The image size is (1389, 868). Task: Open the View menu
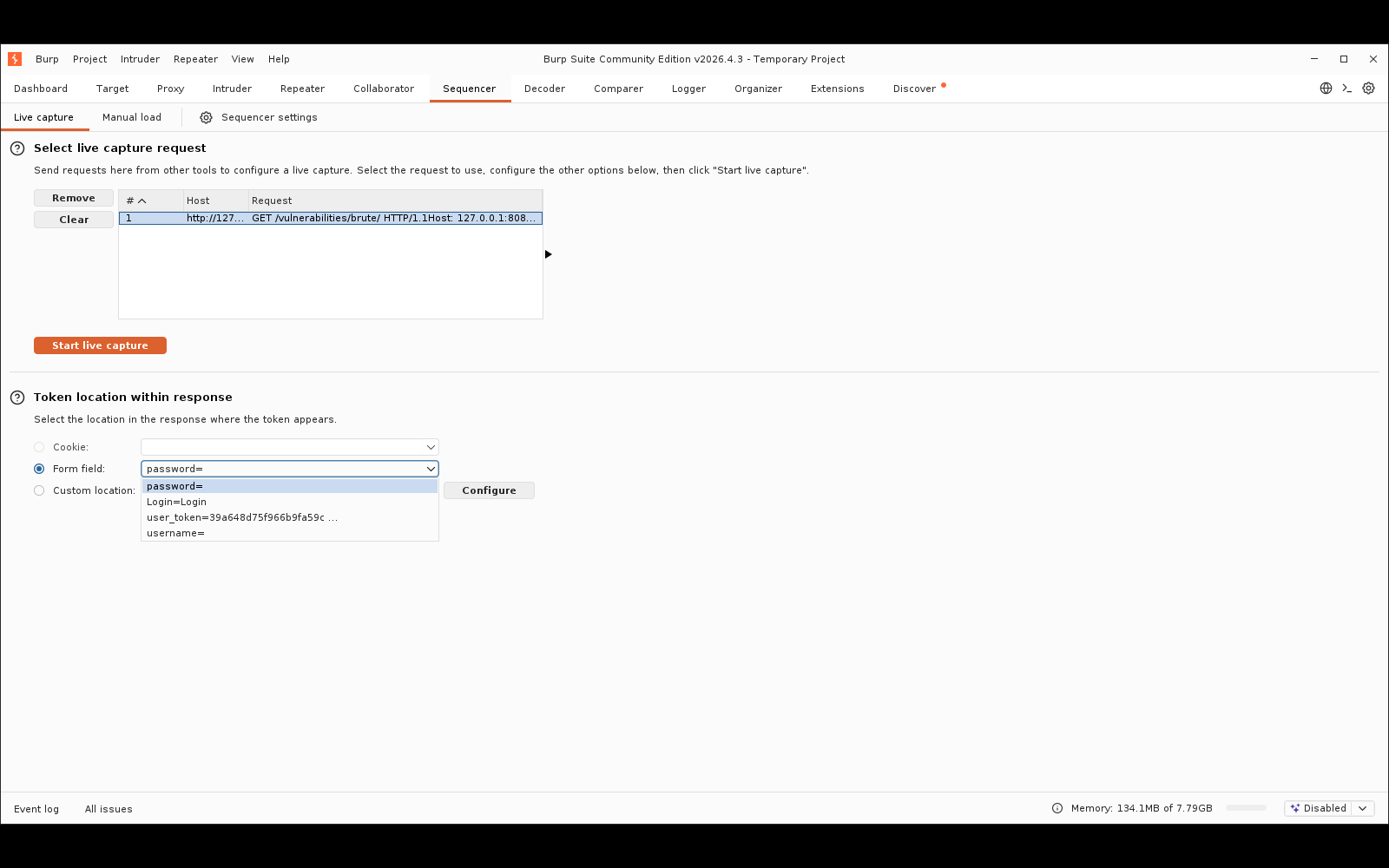point(242,59)
